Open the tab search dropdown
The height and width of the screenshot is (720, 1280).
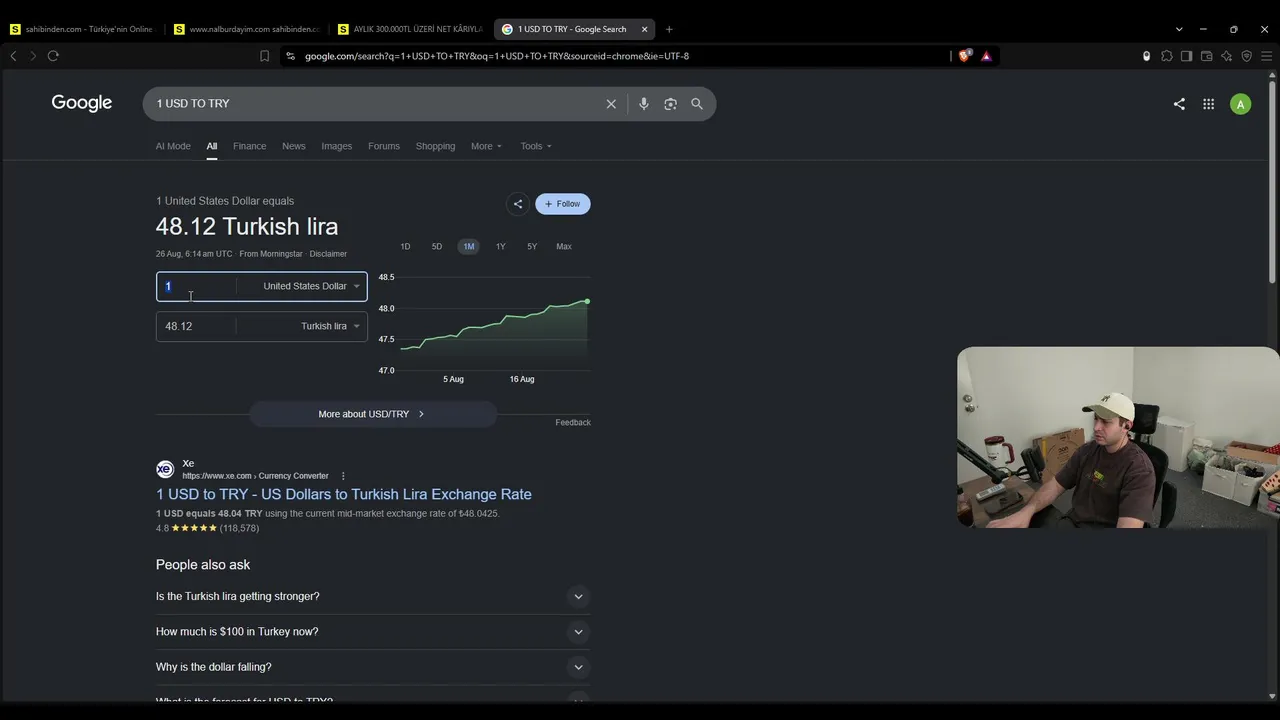tap(1179, 29)
